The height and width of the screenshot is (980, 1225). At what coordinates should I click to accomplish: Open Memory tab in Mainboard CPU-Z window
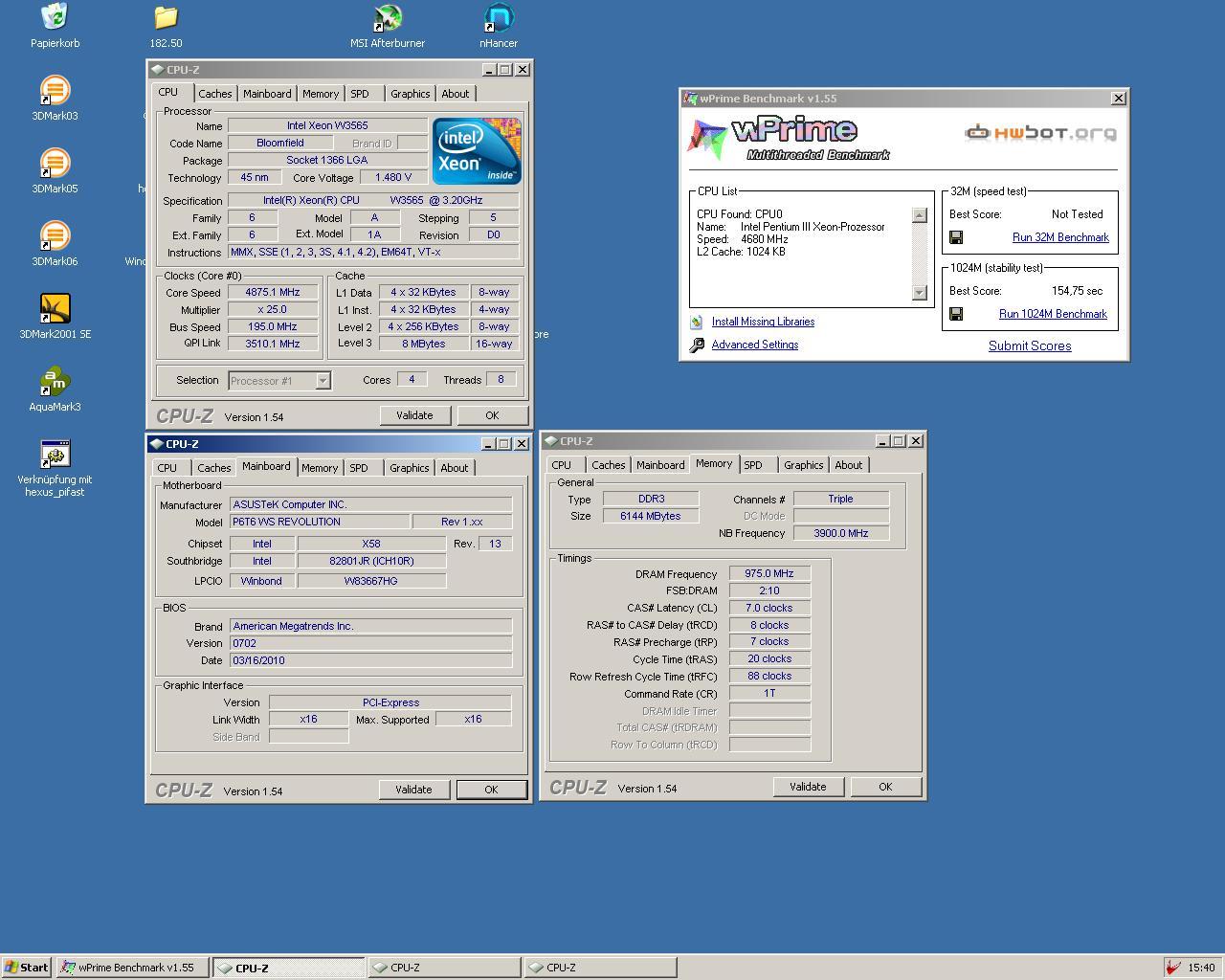coord(320,468)
